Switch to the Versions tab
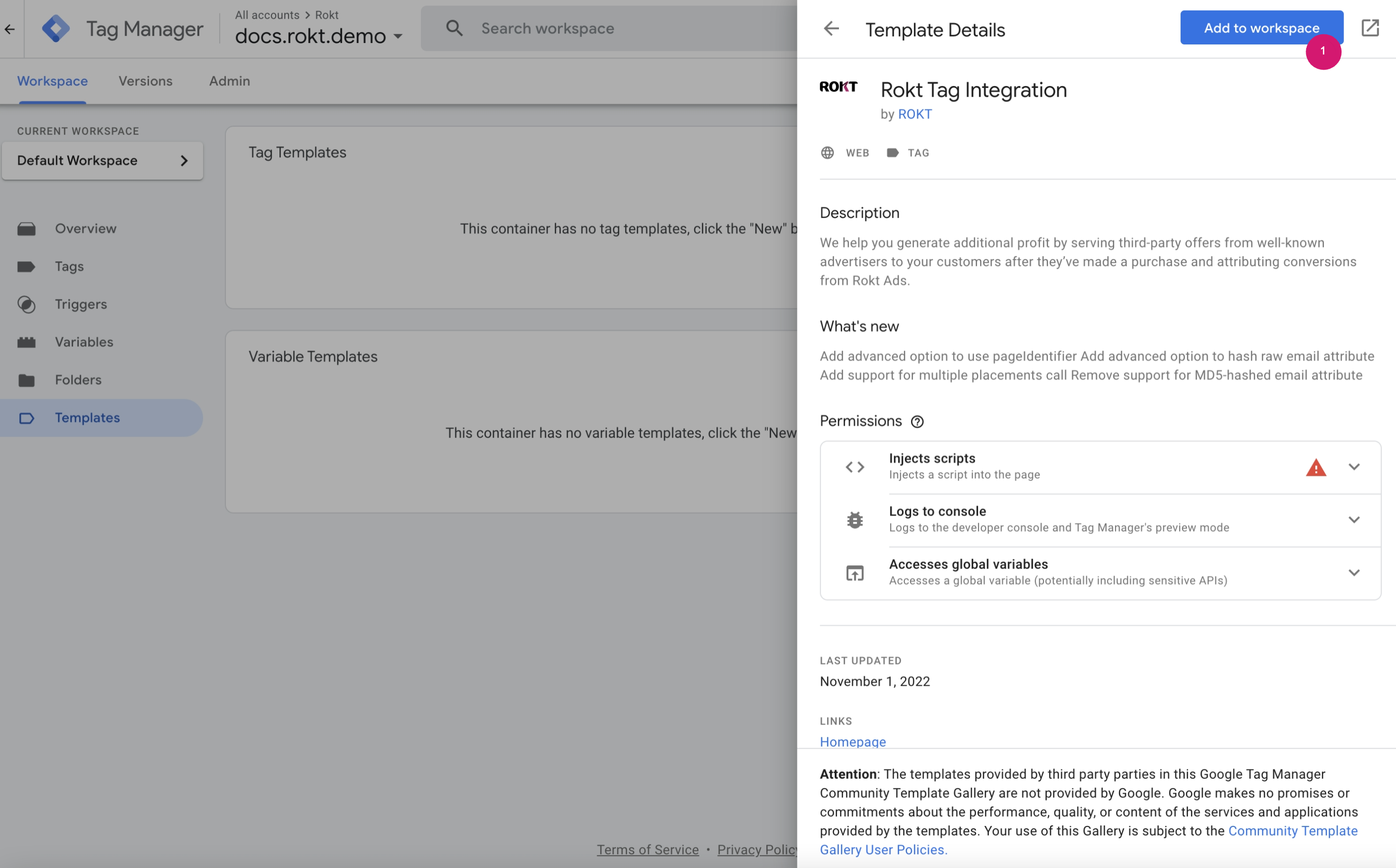Viewport: 1396px width, 868px height. point(145,81)
